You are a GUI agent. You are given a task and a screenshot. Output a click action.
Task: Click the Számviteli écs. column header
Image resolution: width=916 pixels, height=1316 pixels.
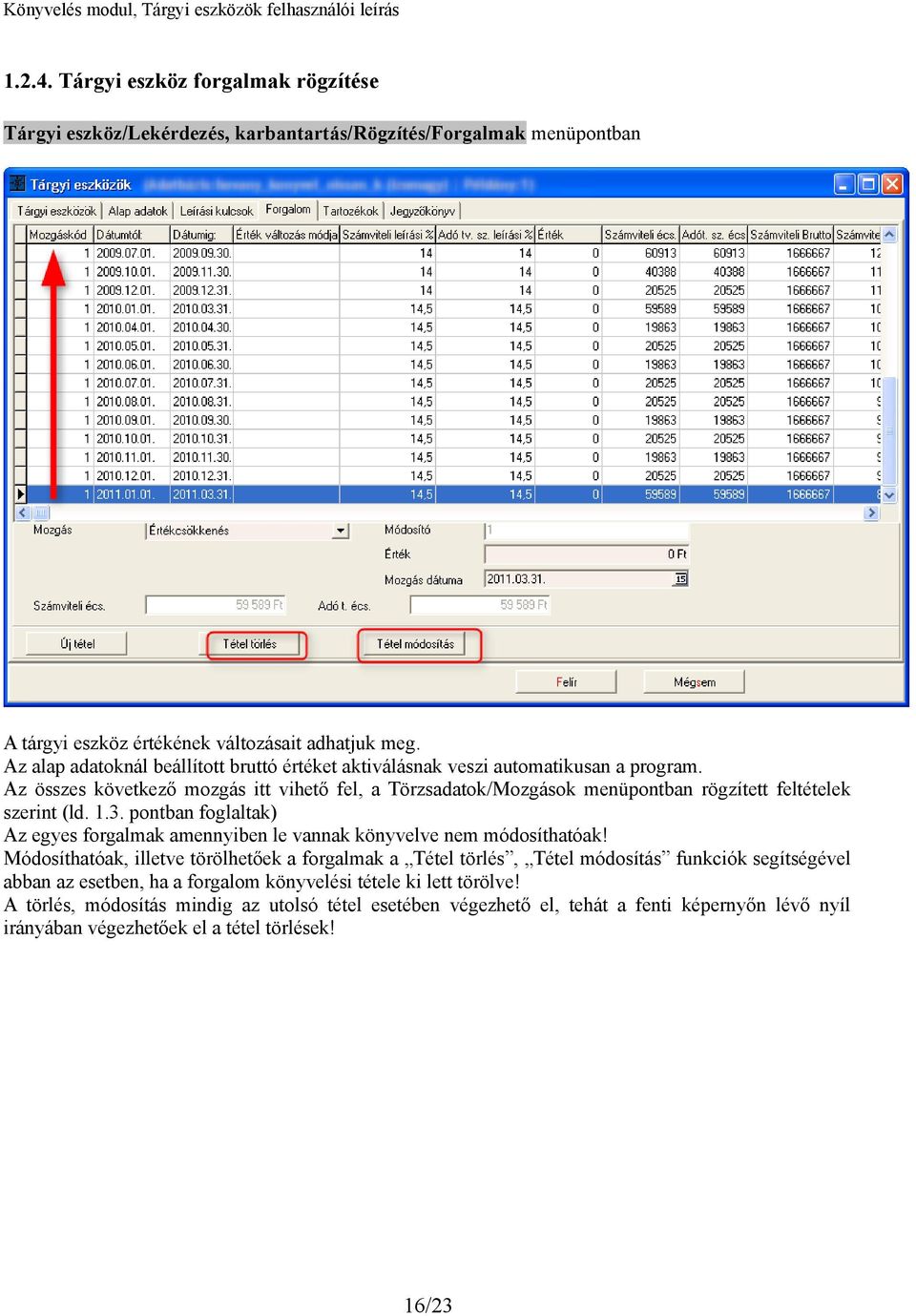point(640,235)
